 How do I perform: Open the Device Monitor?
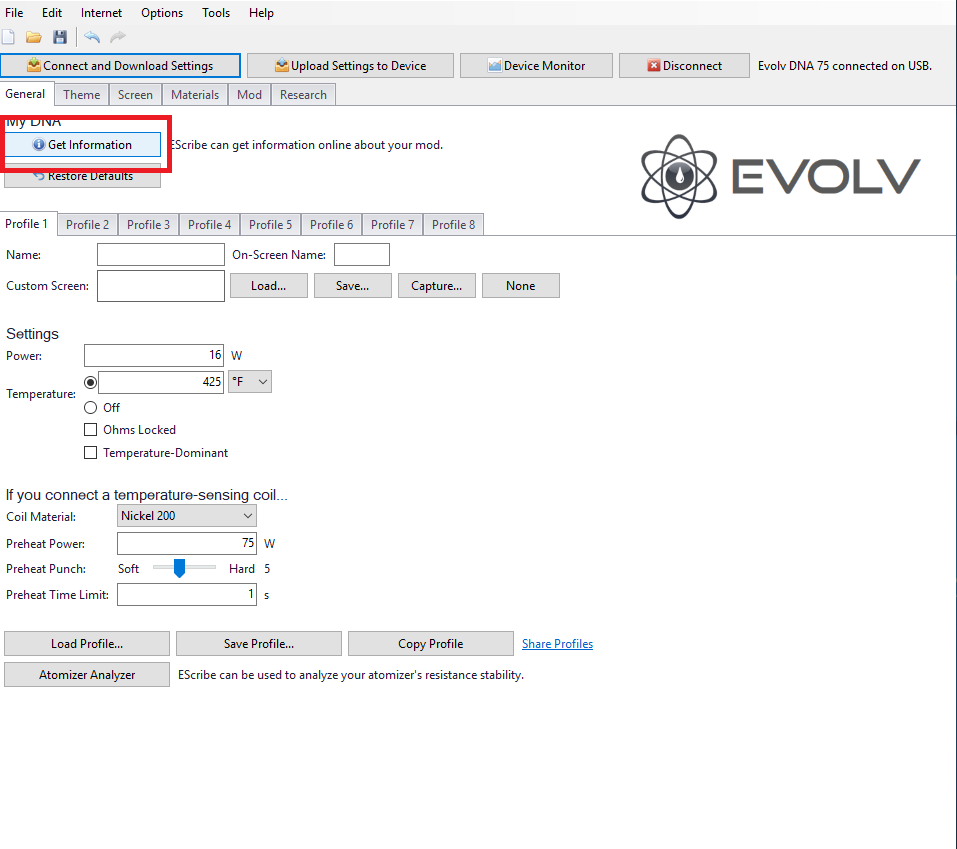[536, 66]
